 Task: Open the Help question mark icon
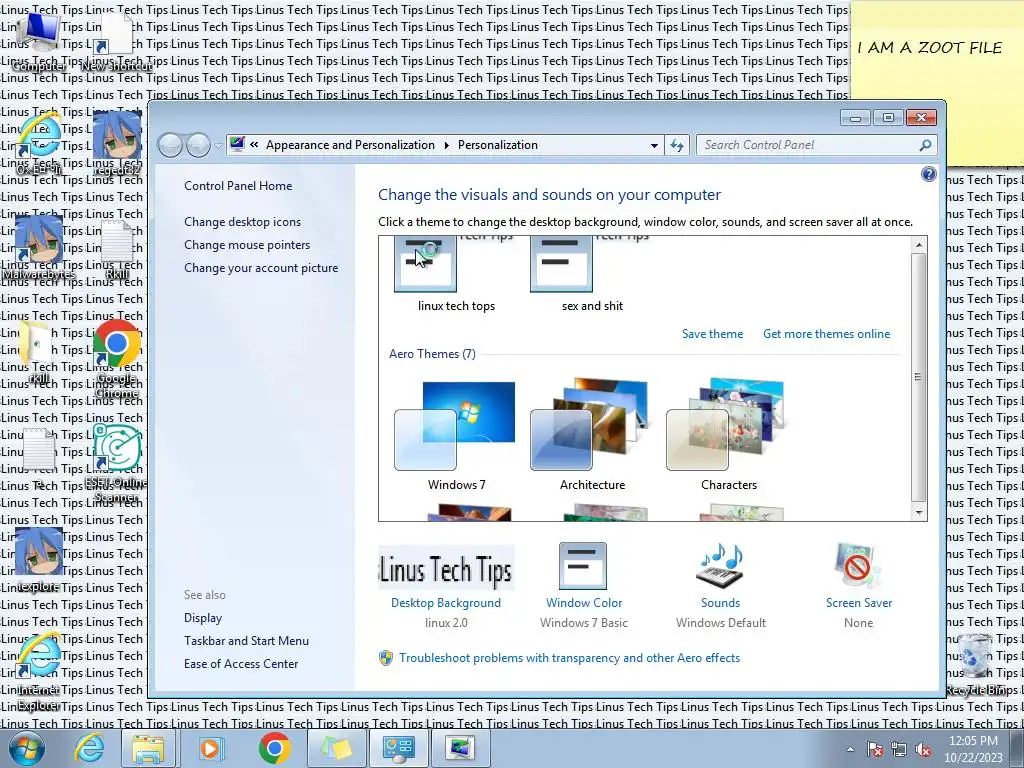point(928,174)
